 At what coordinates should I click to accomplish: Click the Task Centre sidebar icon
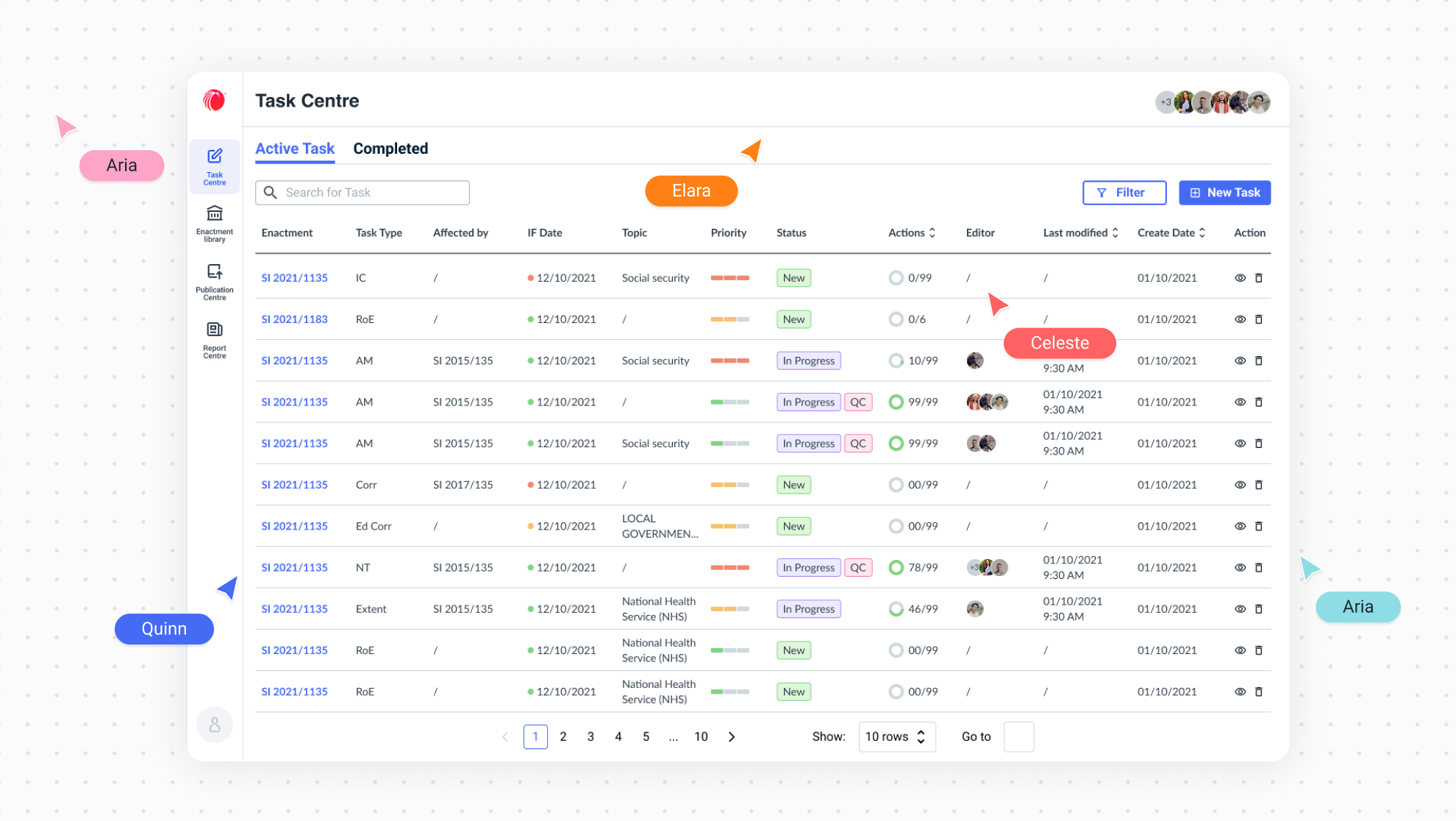[x=214, y=166]
